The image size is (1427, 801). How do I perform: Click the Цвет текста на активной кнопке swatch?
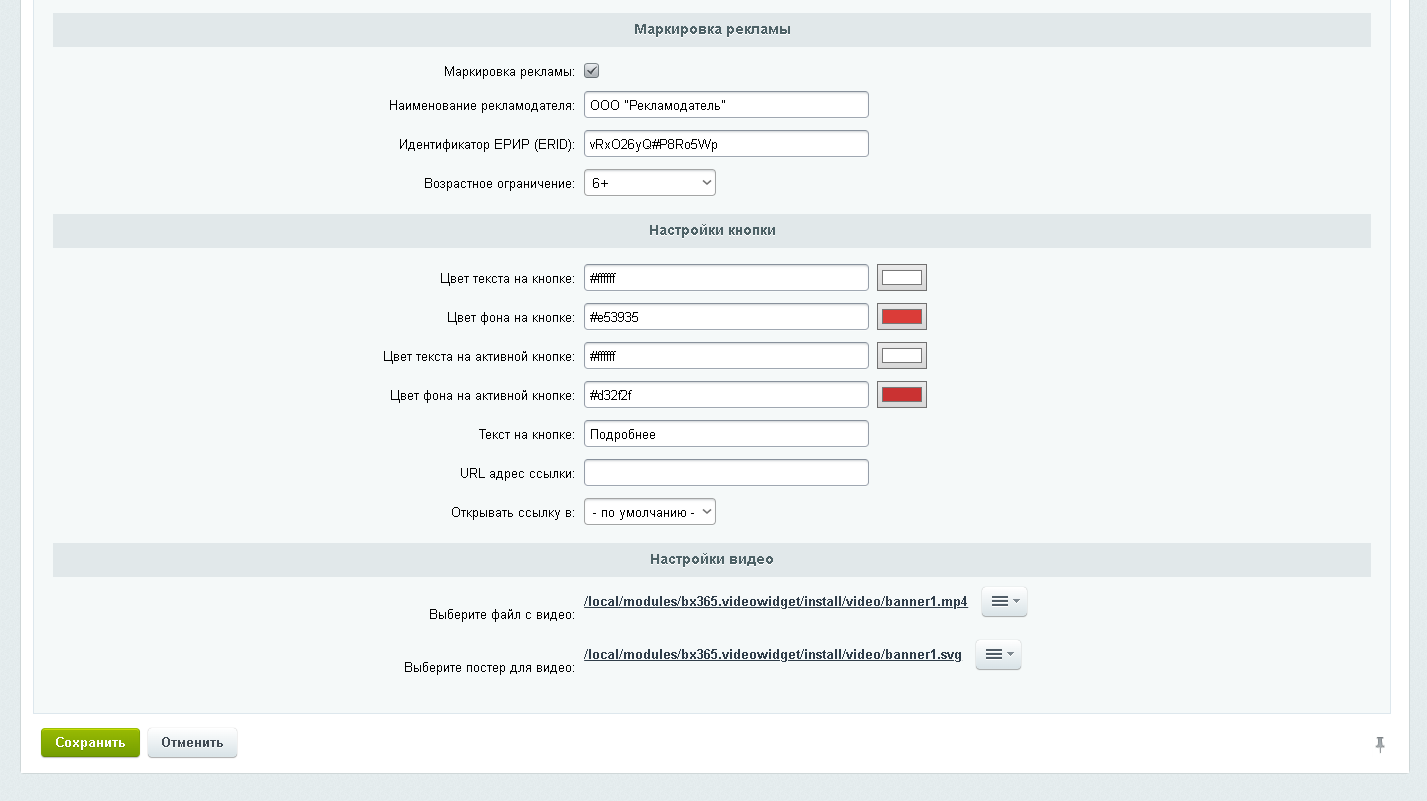tap(901, 356)
